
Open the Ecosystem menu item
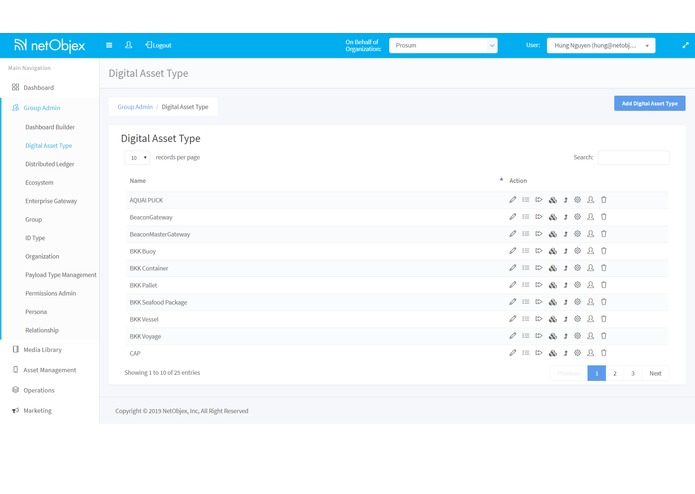pyautogui.click(x=39, y=183)
